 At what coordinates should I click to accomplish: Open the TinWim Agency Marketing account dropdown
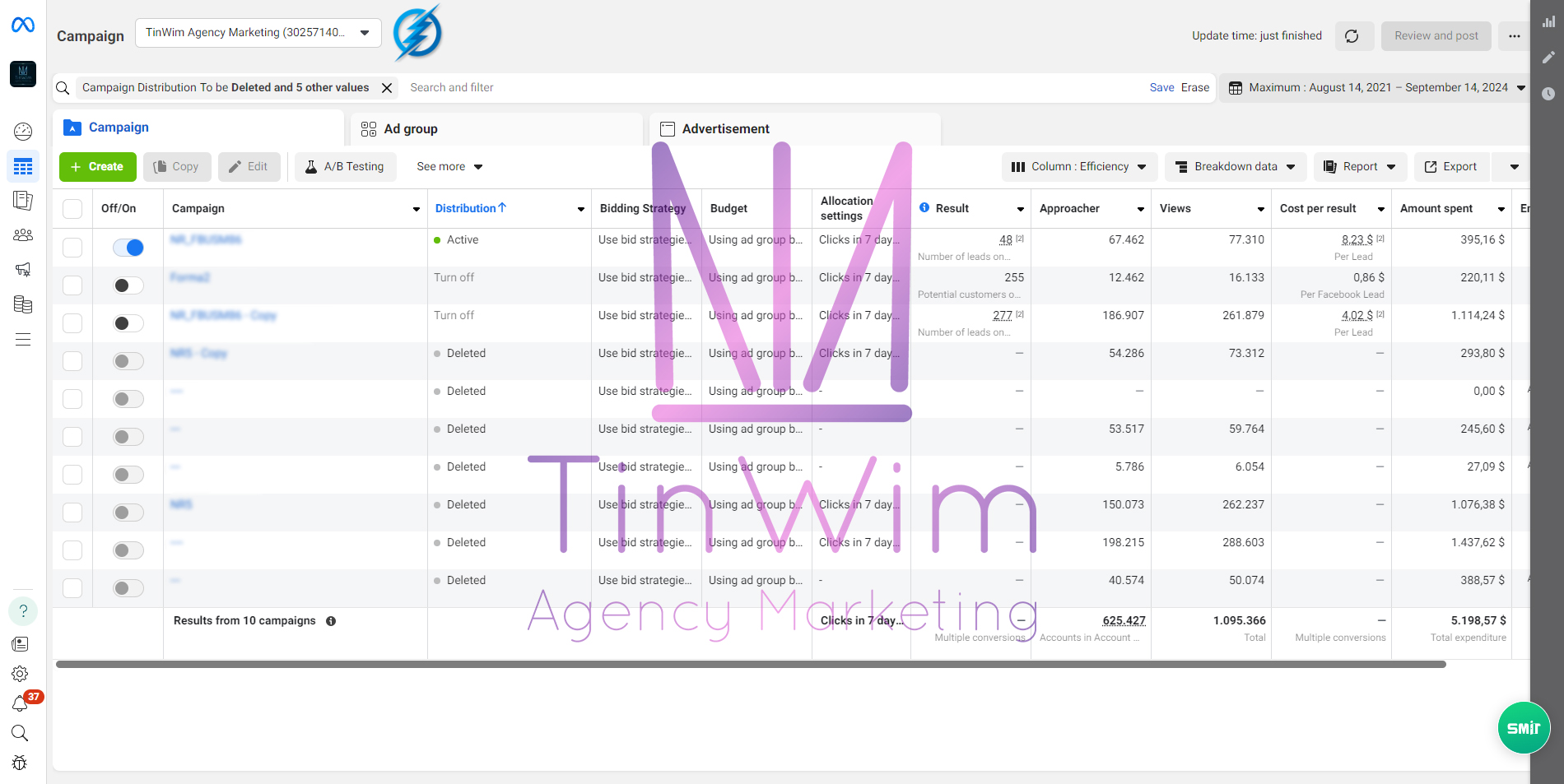click(x=258, y=33)
